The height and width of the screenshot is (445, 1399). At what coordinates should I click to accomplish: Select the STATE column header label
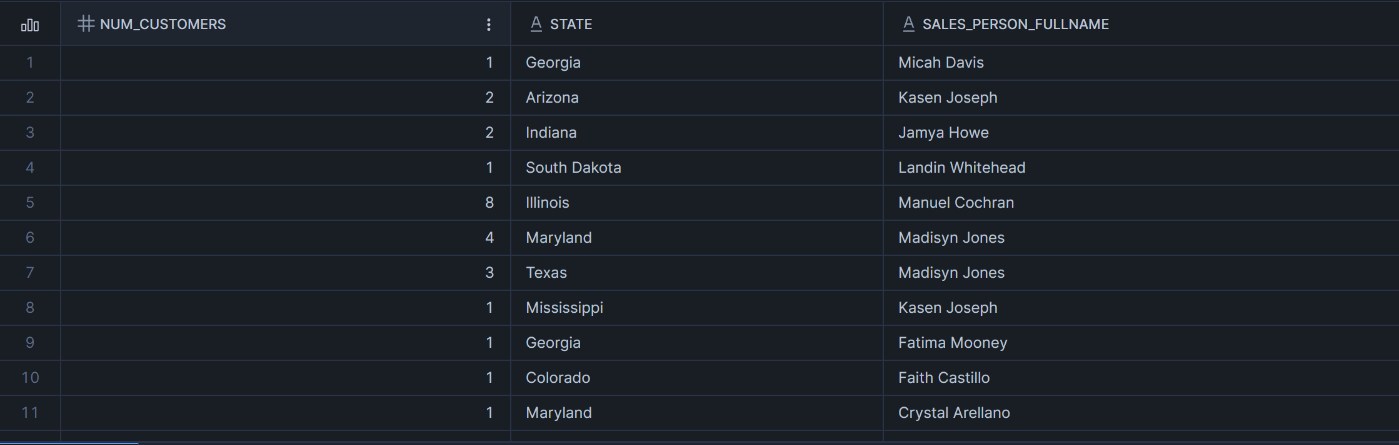571,24
